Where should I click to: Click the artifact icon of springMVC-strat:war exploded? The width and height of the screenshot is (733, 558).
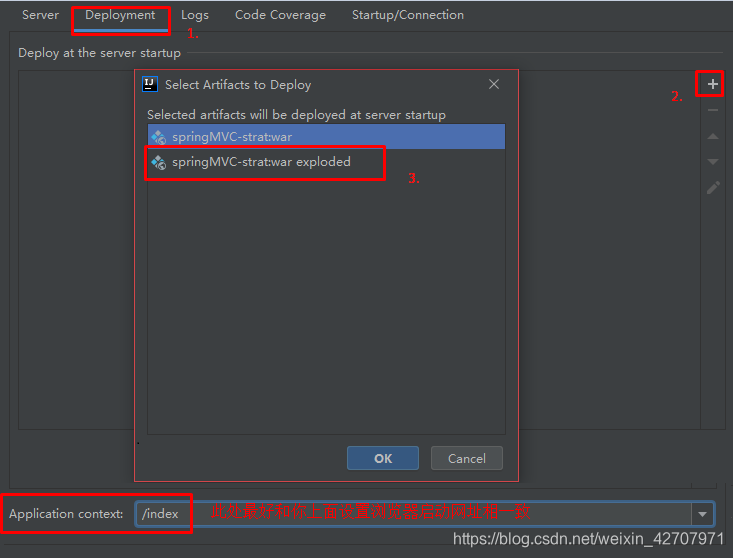point(159,162)
